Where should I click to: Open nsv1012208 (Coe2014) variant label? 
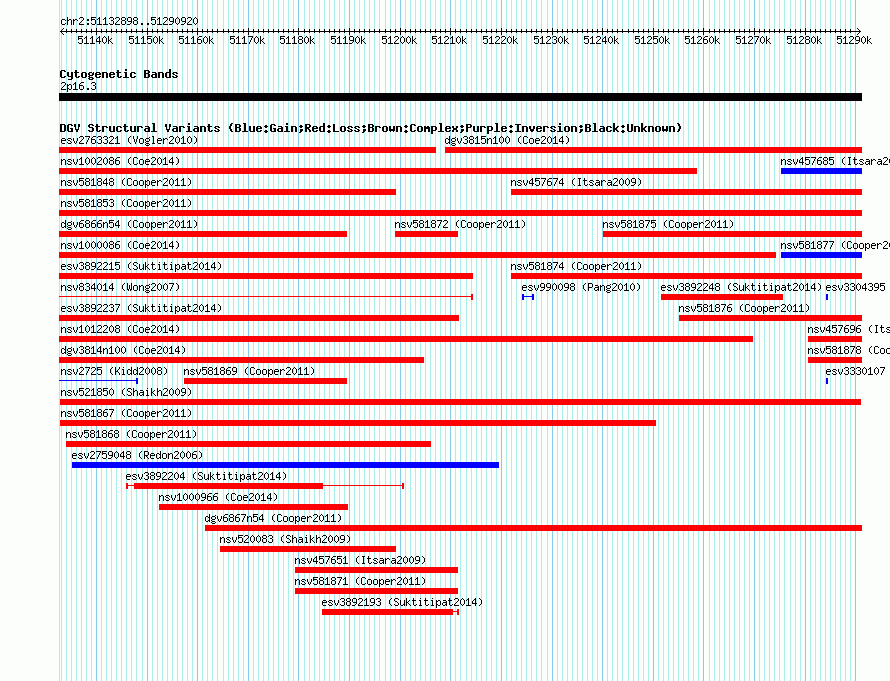120,329
